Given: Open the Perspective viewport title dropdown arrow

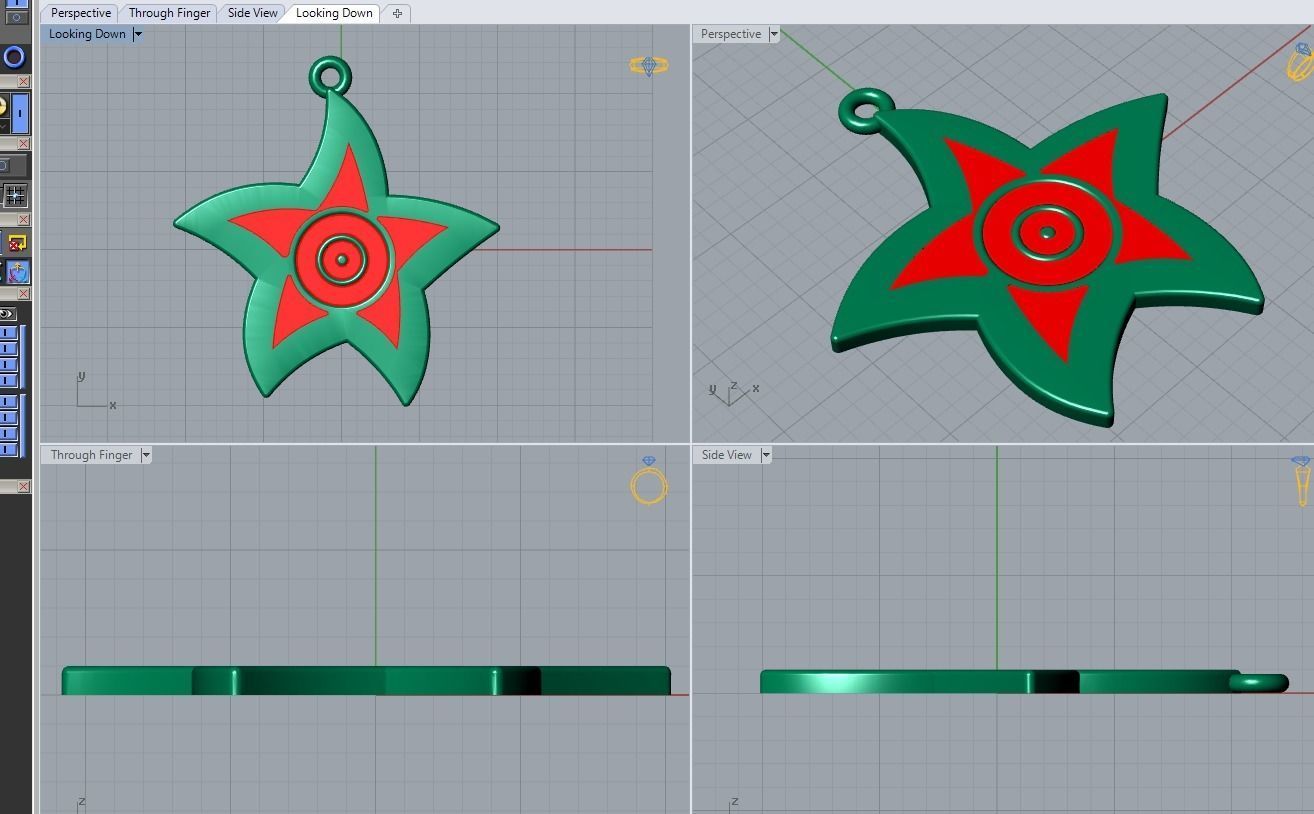Looking at the screenshot, I should (774, 34).
